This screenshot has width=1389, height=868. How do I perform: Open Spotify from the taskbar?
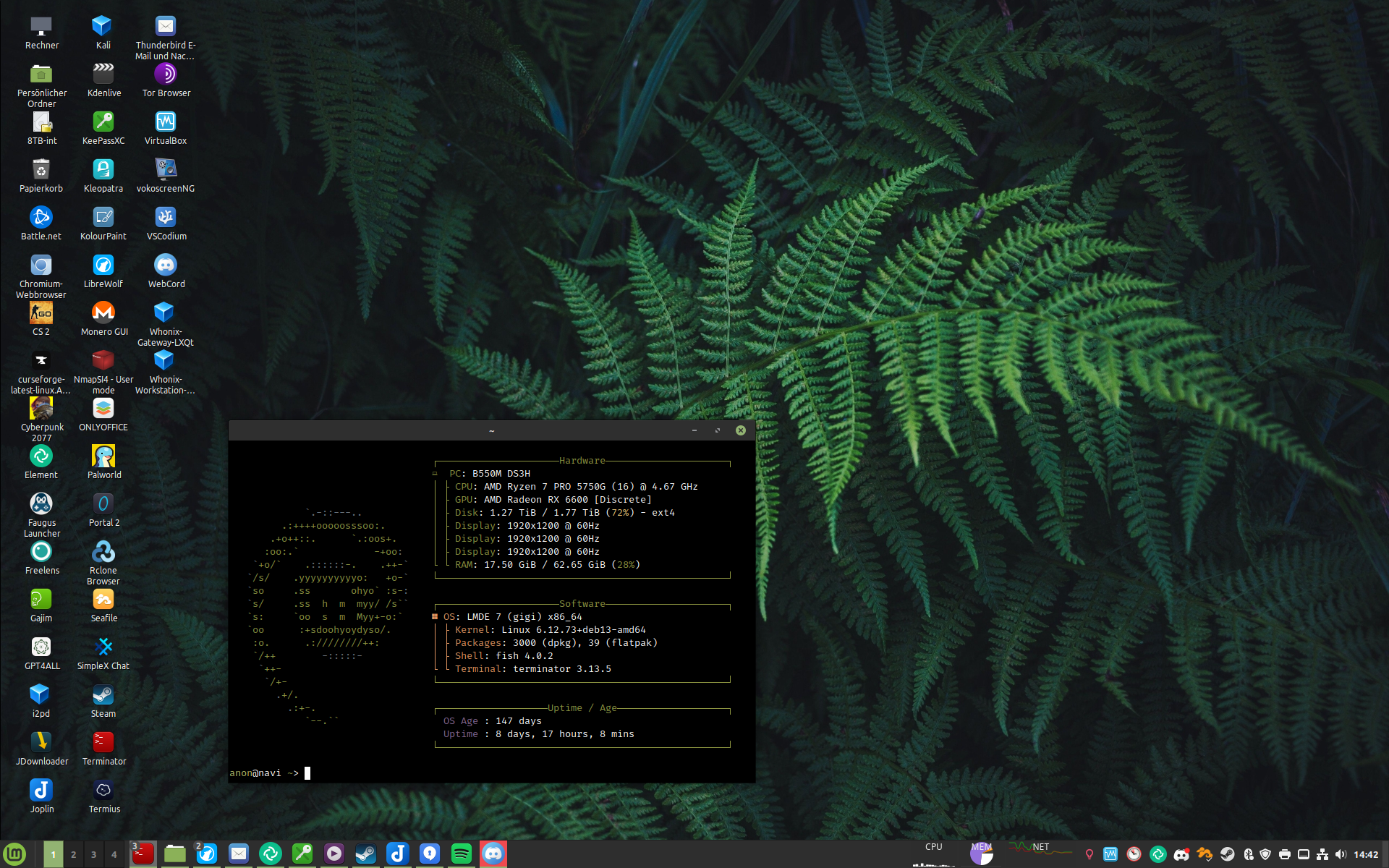[x=461, y=854]
